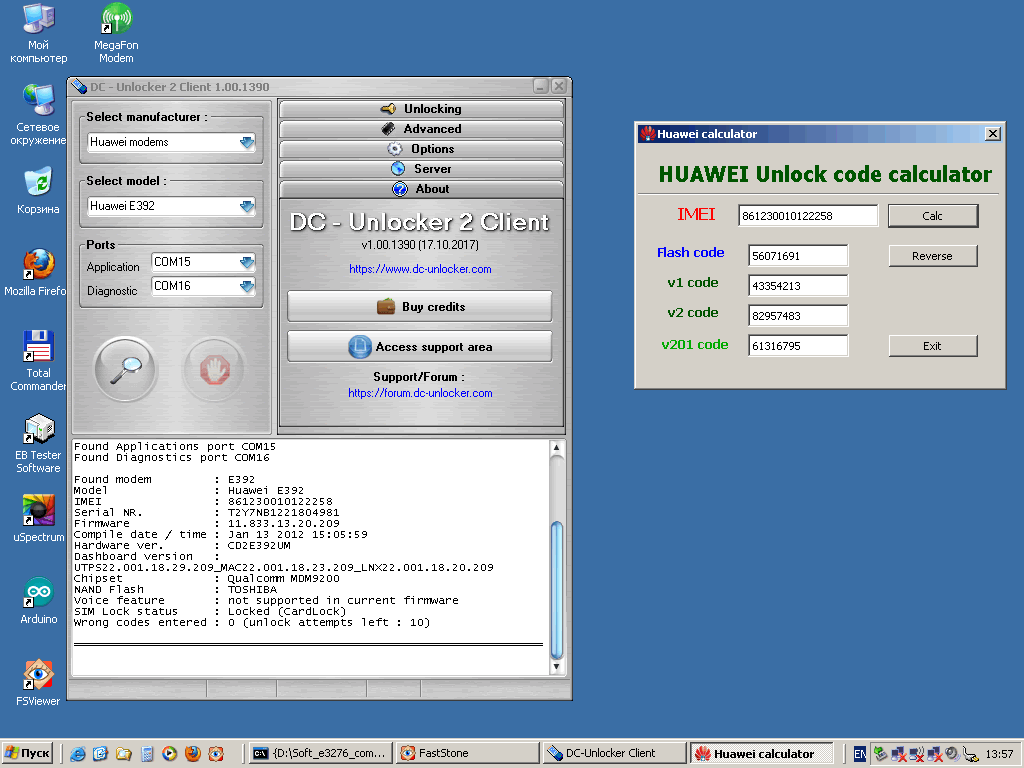Click the SIM Lock status log line
1024x768 pixels.
(210, 612)
